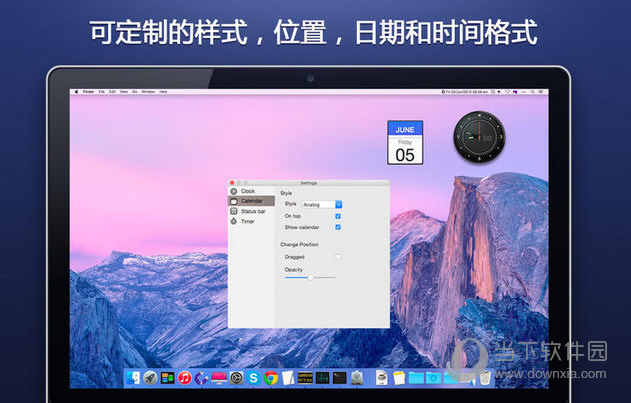Uncheck the On top checkbox

coord(338,216)
